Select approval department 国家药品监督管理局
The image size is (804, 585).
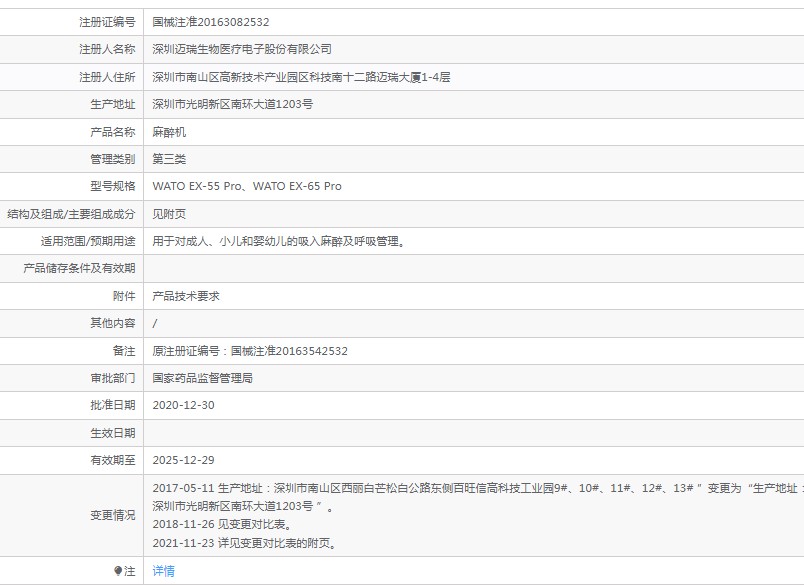203,378
